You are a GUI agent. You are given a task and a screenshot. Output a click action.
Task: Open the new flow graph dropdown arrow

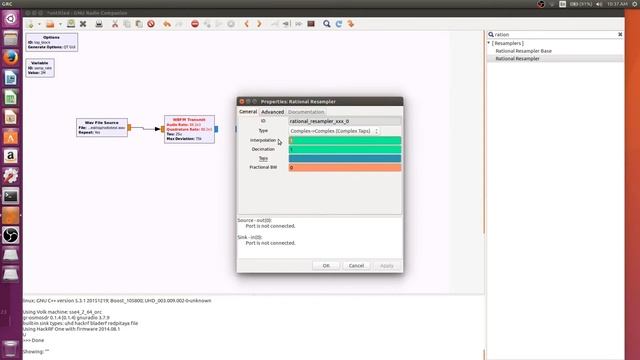(39, 24)
